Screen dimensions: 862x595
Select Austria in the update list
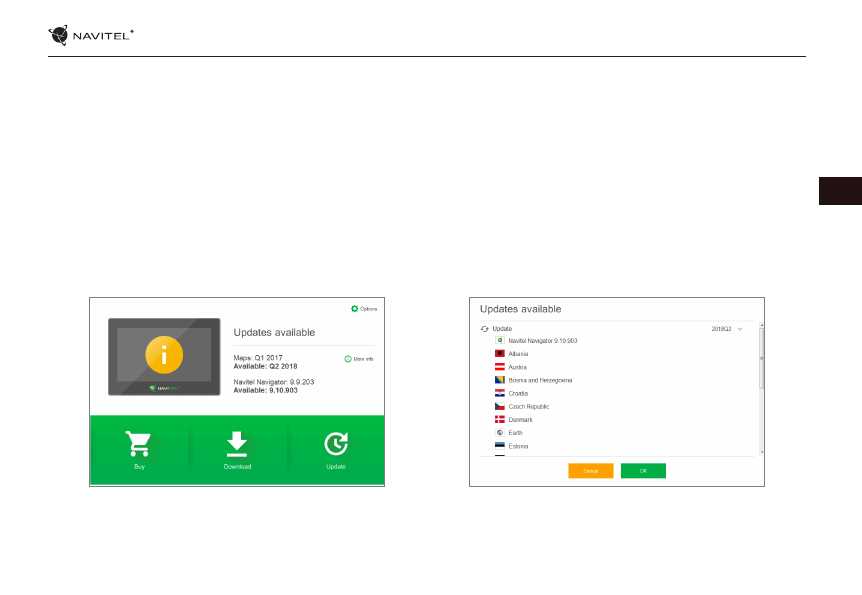pos(517,367)
